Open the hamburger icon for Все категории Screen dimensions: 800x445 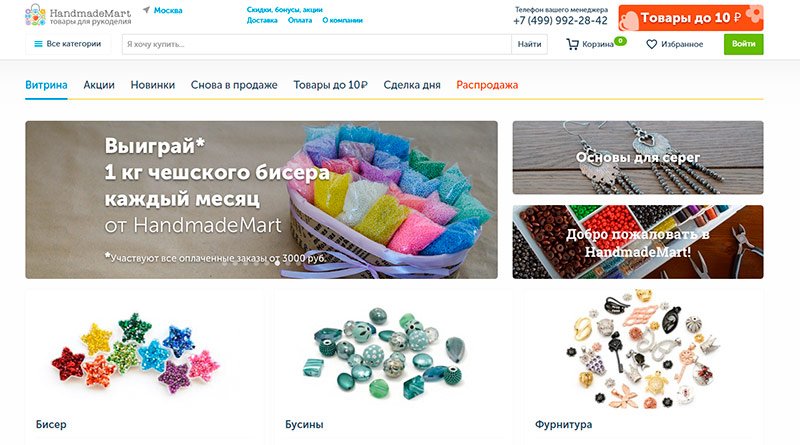pyautogui.click(x=38, y=44)
